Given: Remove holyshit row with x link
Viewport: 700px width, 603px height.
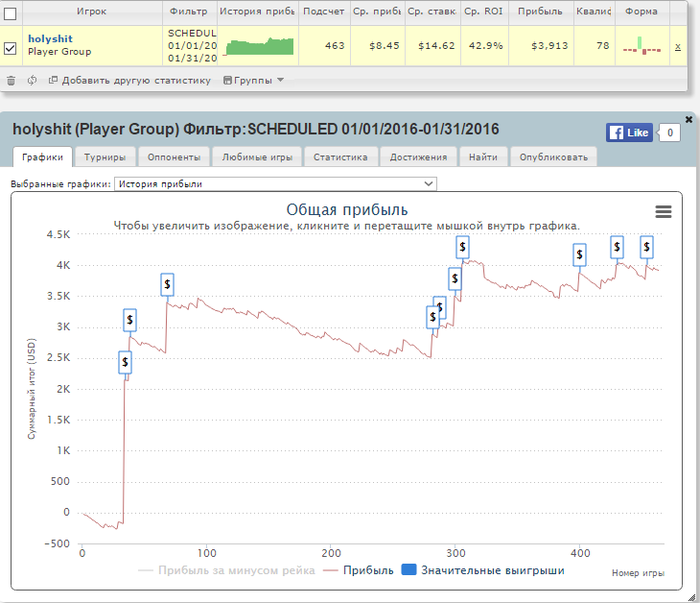Looking at the screenshot, I should [x=678, y=46].
